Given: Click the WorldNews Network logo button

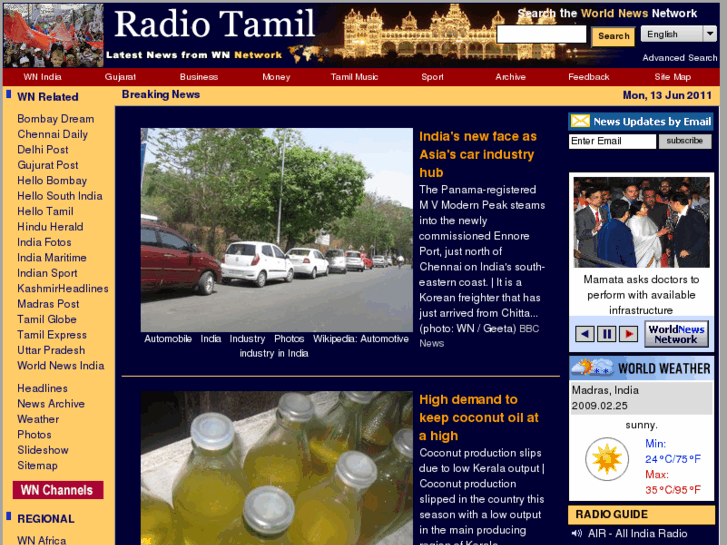Looking at the screenshot, I should coord(676,334).
